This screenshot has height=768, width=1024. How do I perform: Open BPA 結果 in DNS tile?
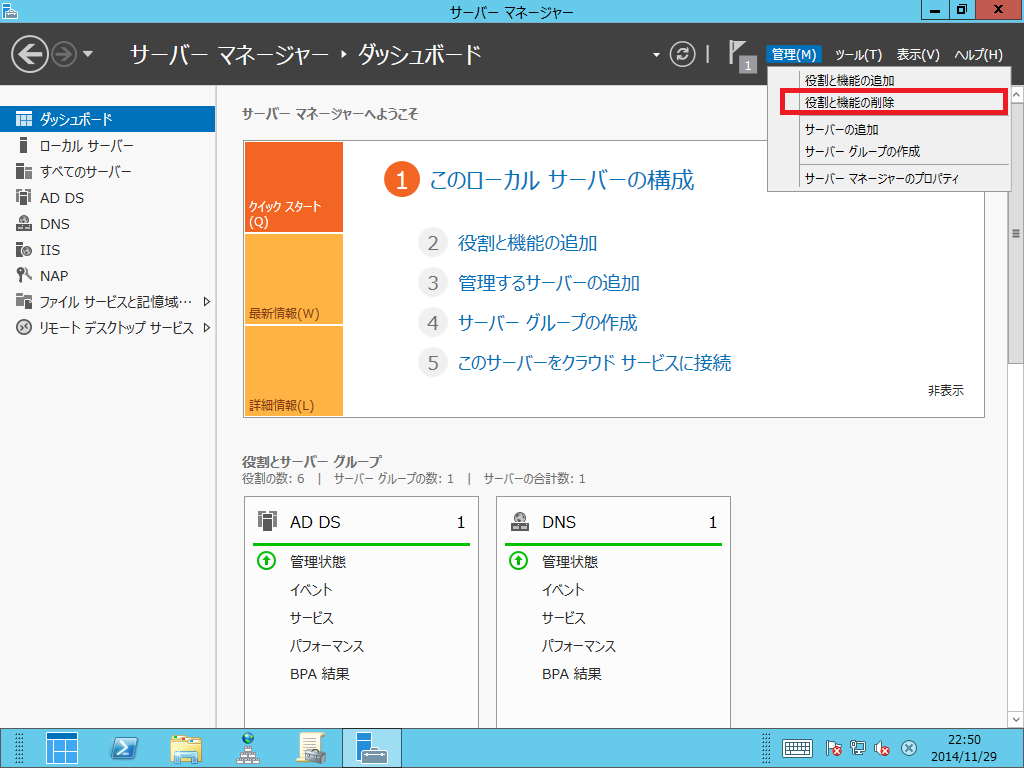click(x=572, y=674)
